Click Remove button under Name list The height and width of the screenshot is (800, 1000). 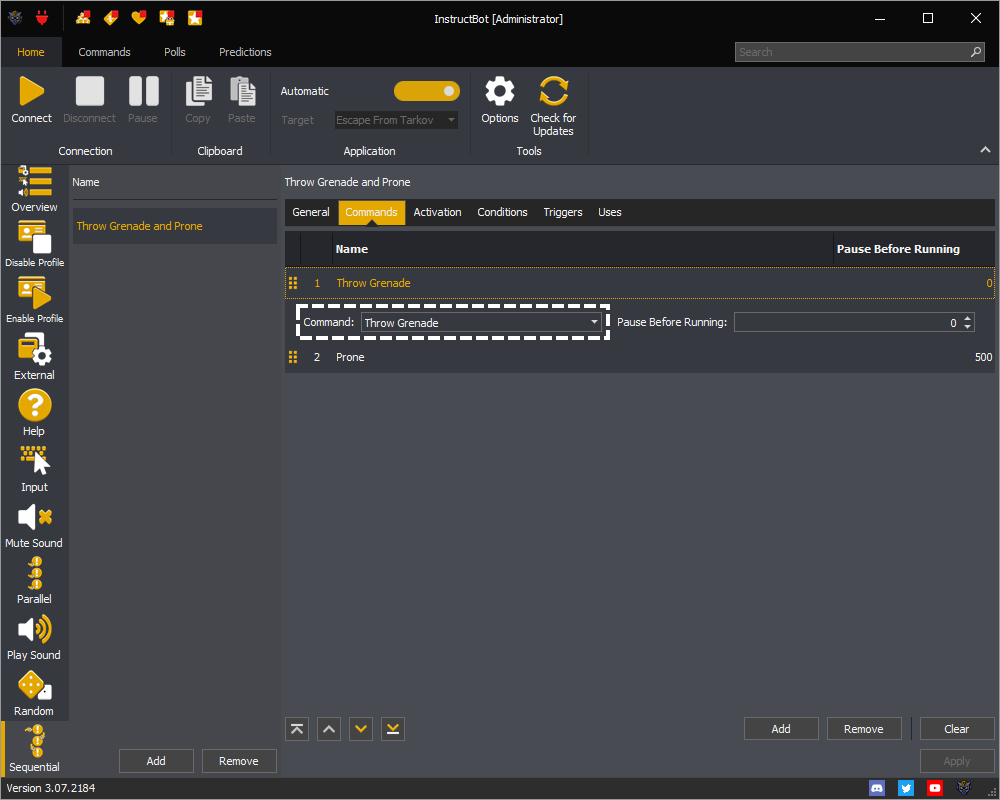[x=239, y=760]
